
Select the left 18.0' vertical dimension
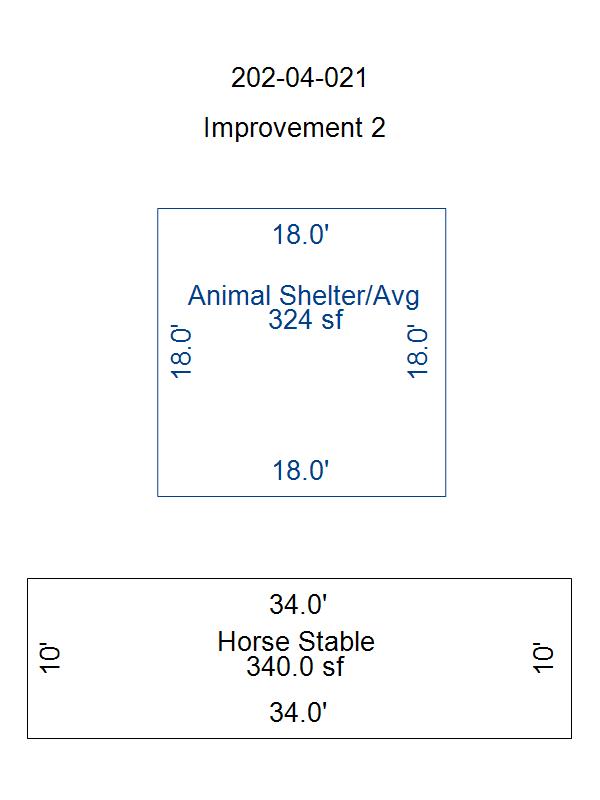pos(181,352)
